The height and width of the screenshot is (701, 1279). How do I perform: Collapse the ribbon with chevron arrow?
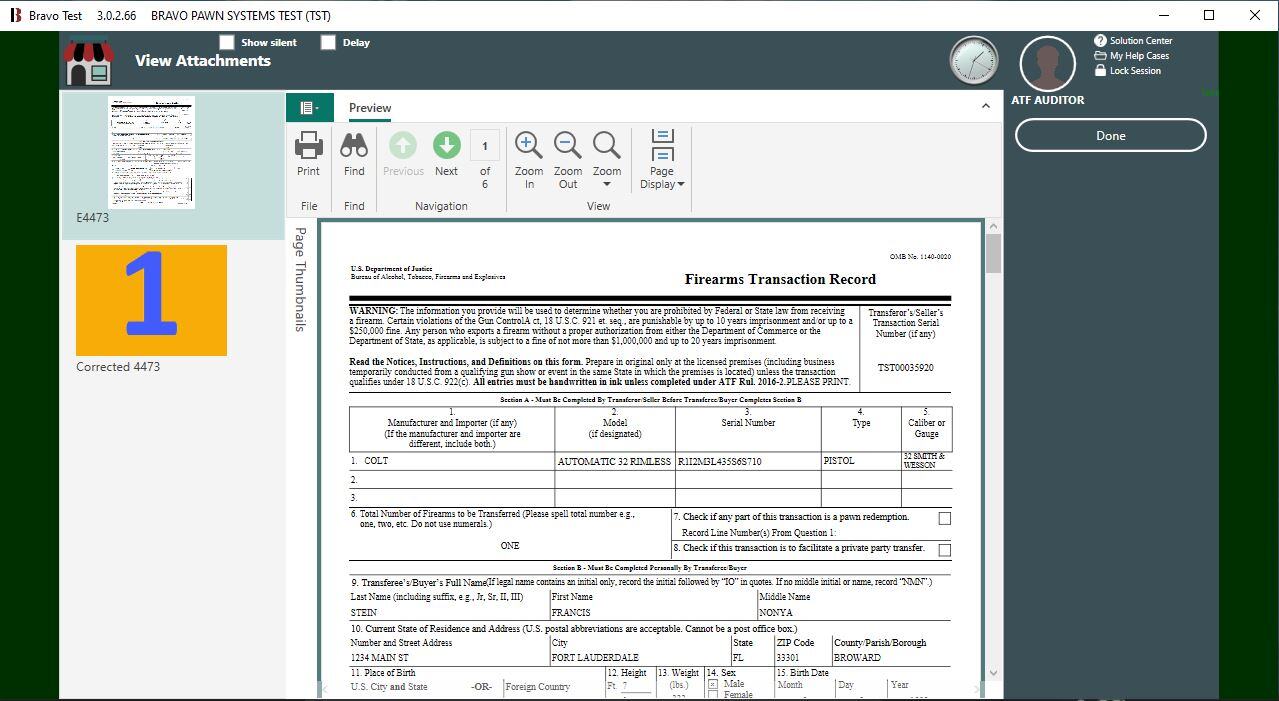985,106
